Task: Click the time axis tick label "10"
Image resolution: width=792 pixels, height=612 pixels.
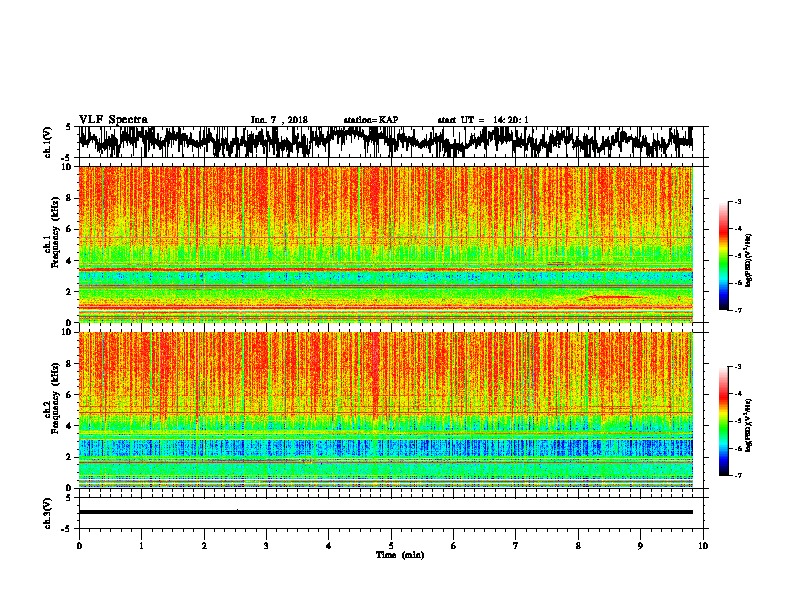Action: (x=703, y=546)
